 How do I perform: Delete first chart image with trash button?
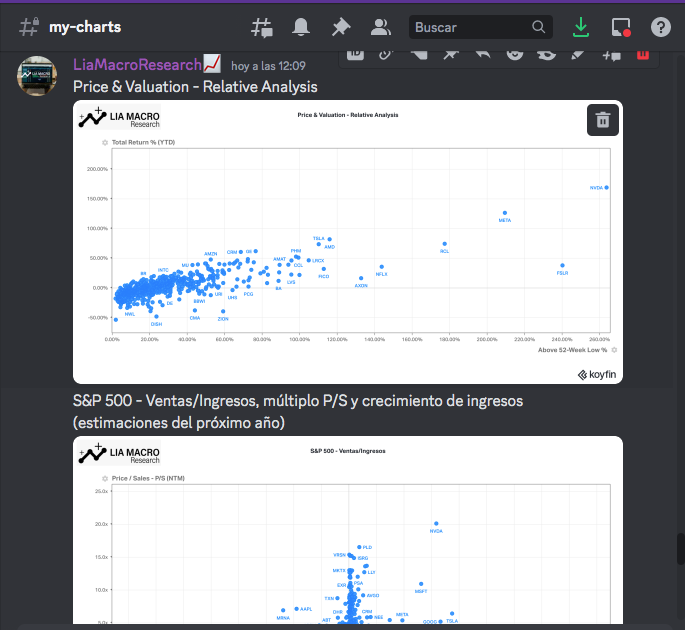point(602,120)
